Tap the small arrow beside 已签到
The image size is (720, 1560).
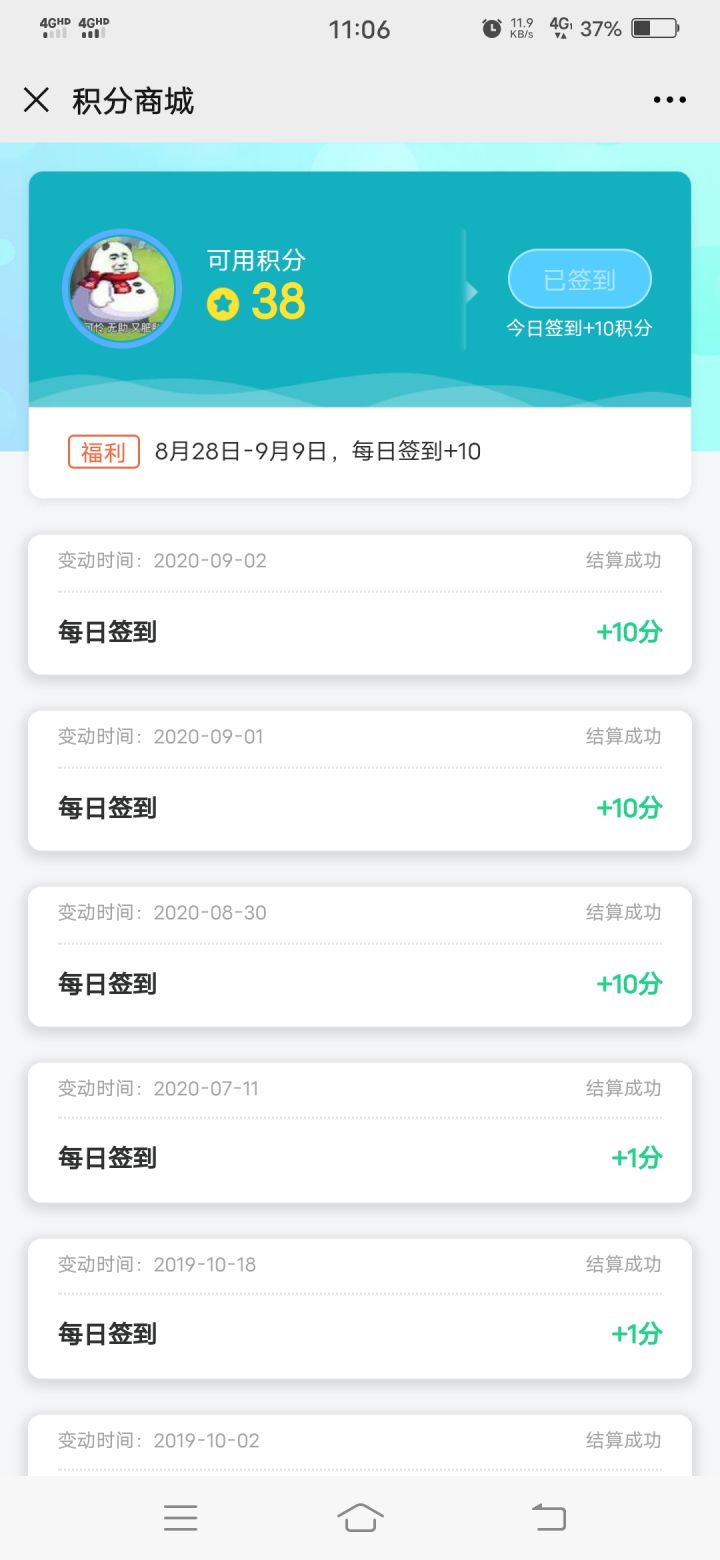click(472, 291)
